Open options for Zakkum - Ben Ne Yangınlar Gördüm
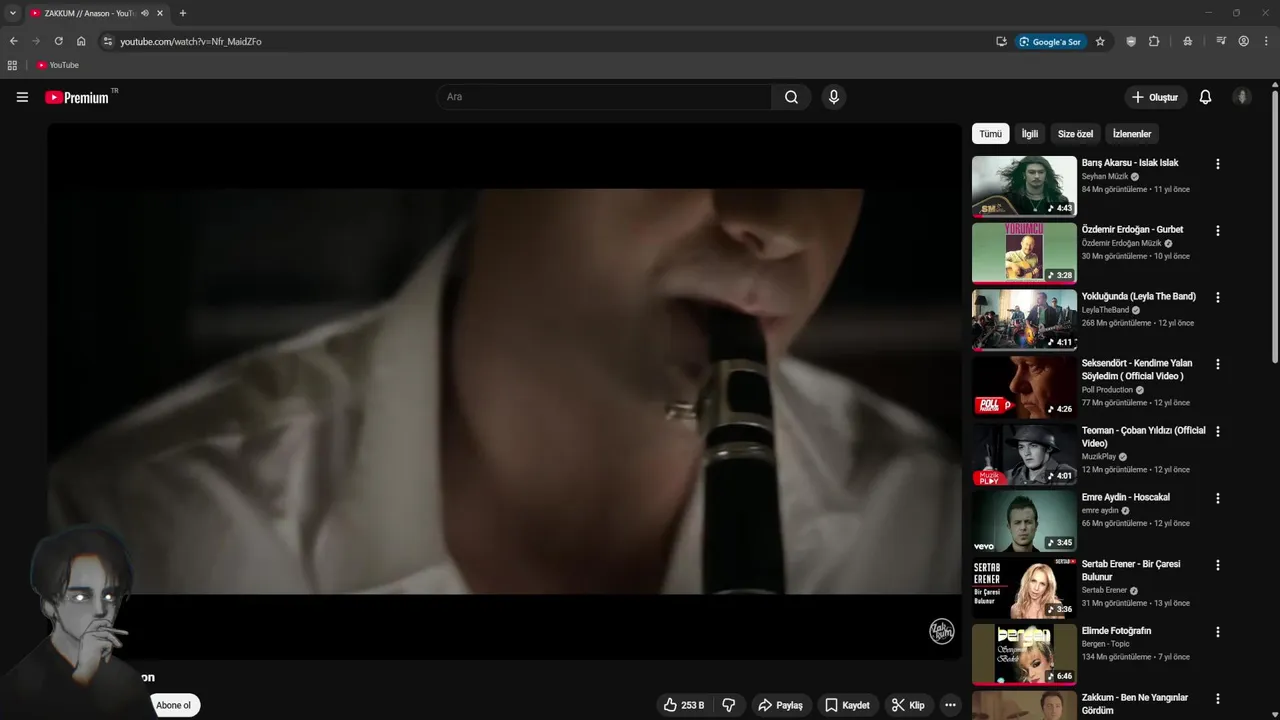 (x=1217, y=699)
